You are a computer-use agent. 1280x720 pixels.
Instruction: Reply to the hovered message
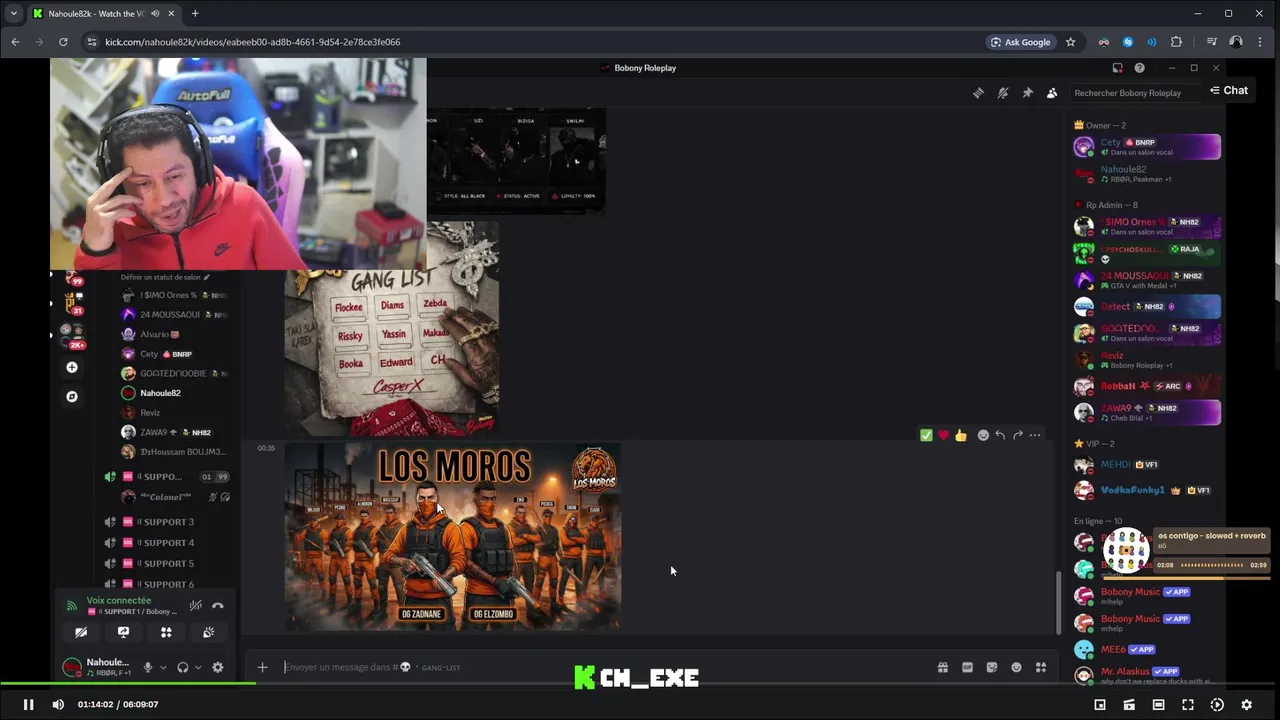pyautogui.click(x=1000, y=435)
